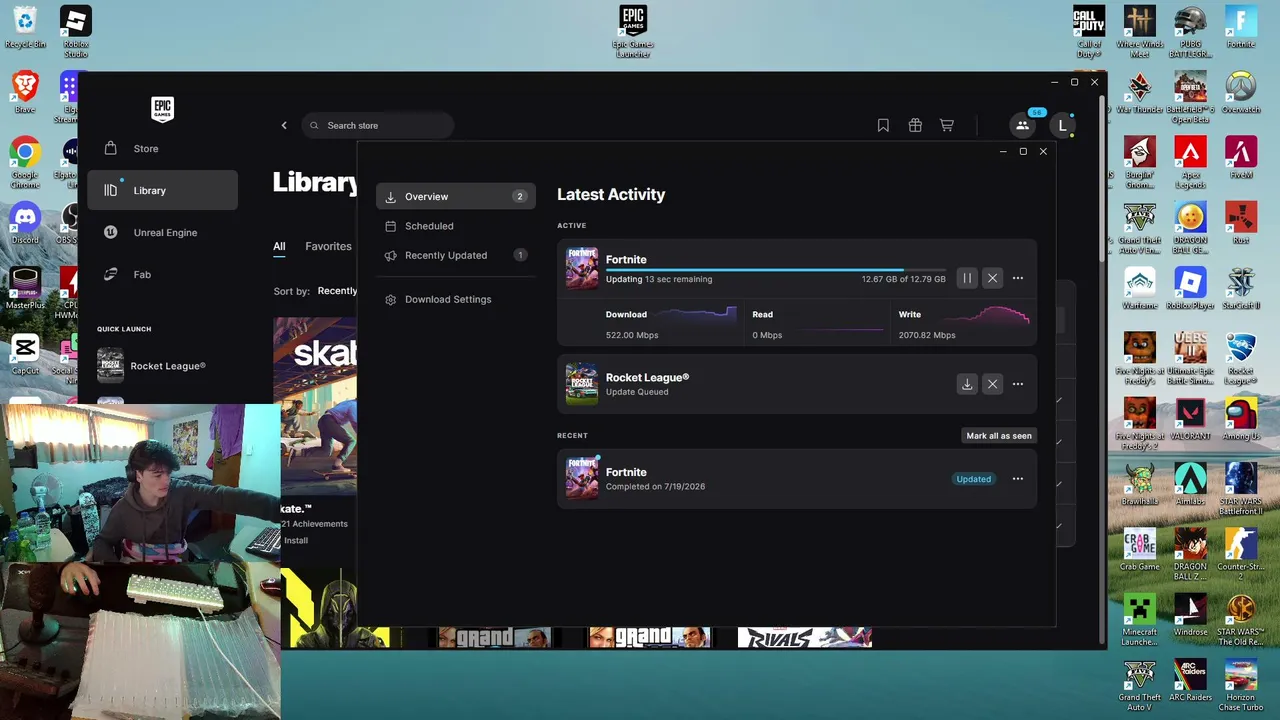Select the Google Chrome desktop icon
The height and width of the screenshot is (720, 1280).
tap(25, 162)
